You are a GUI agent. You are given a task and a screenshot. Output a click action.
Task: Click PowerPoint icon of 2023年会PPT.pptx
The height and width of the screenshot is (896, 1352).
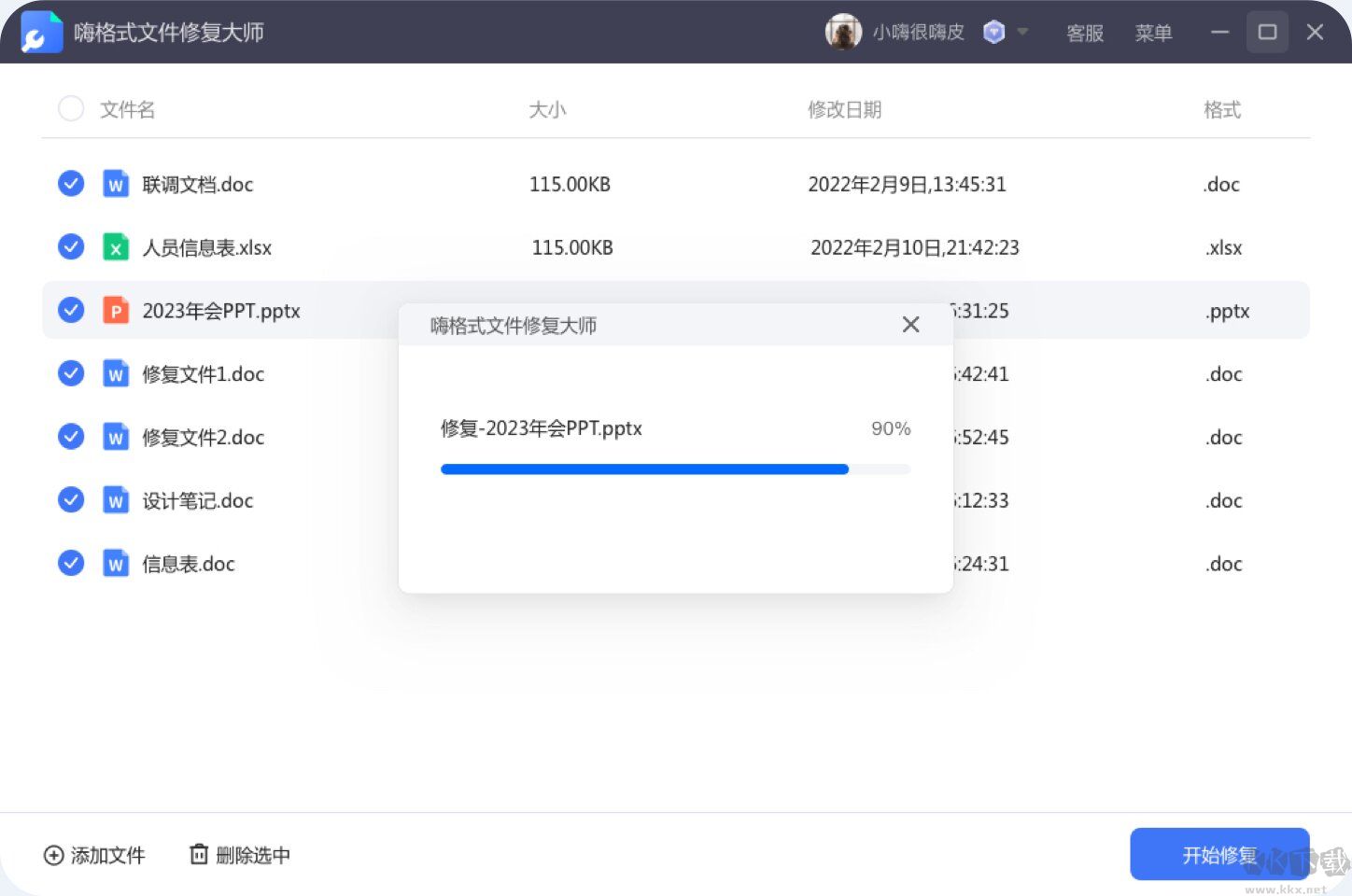coord(115,310)
